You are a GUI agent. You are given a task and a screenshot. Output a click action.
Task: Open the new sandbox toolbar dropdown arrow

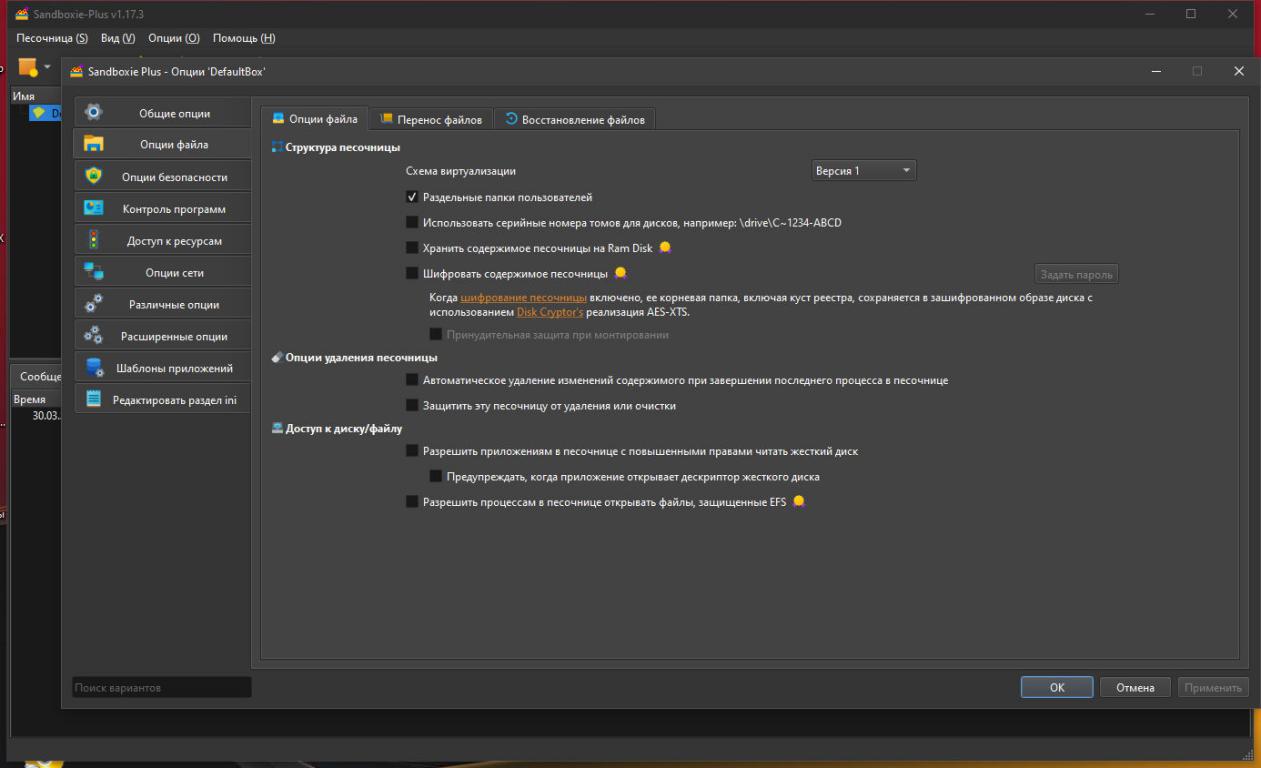47,67
